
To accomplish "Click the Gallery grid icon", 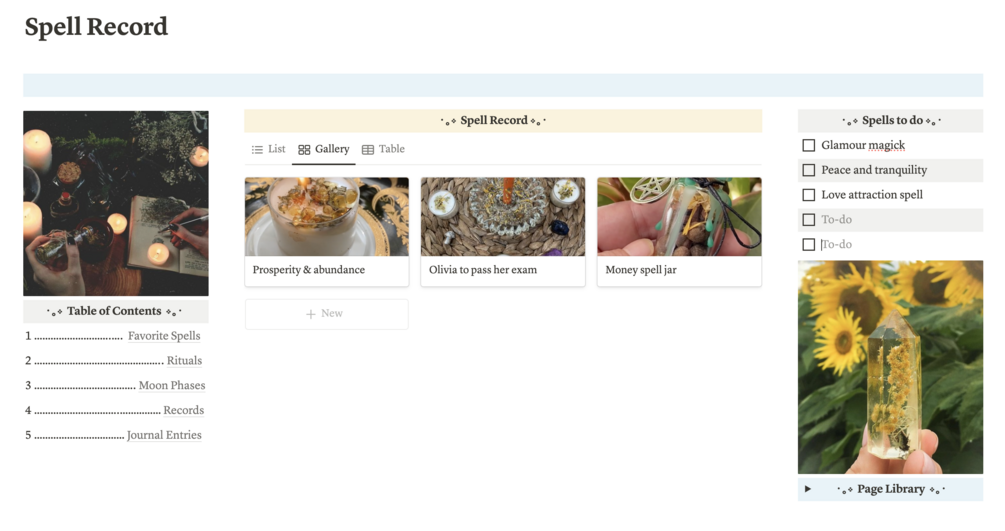I will 304,149.
